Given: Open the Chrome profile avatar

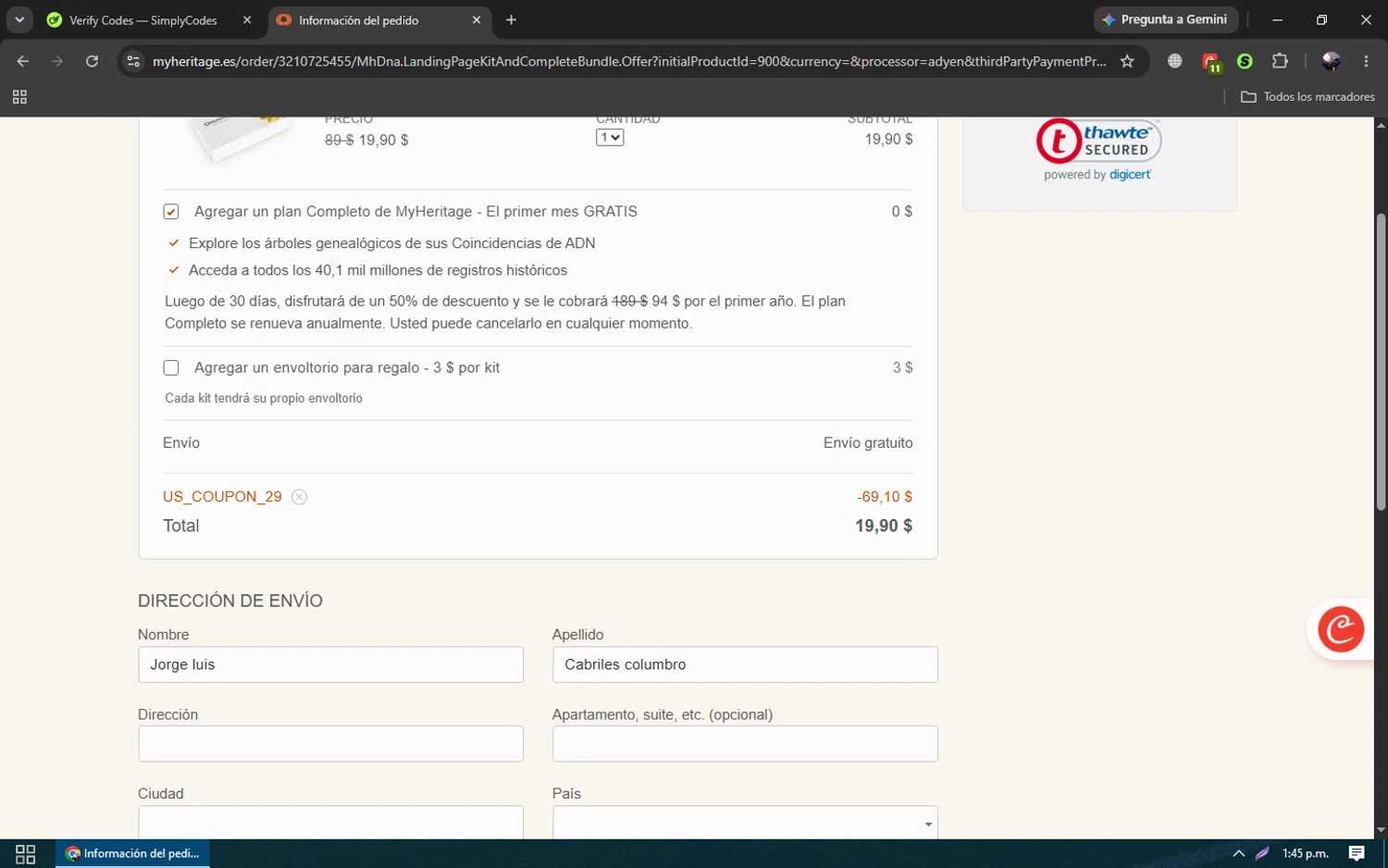Looking at the screenshot, I should 1332,61.
